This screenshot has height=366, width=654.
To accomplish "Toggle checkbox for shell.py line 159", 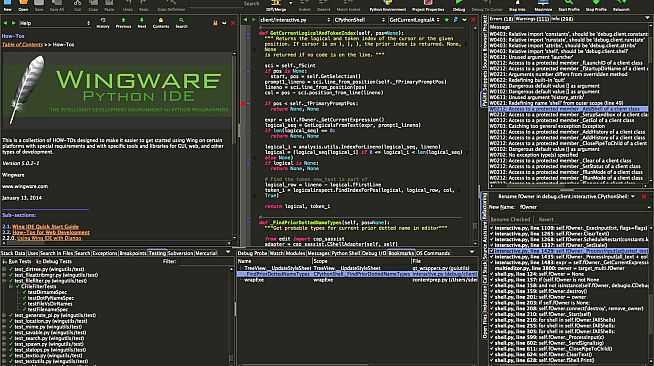I will click(x=491, y=291).
